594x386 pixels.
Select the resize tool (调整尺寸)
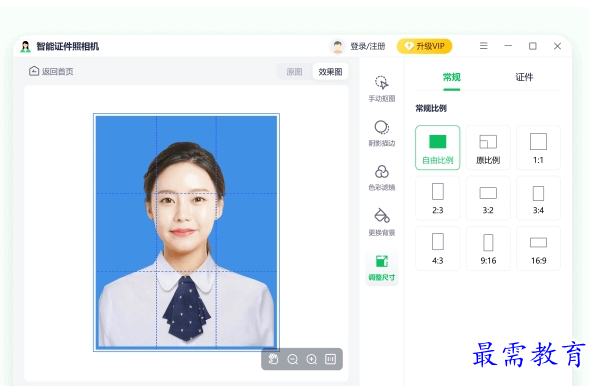381,268
